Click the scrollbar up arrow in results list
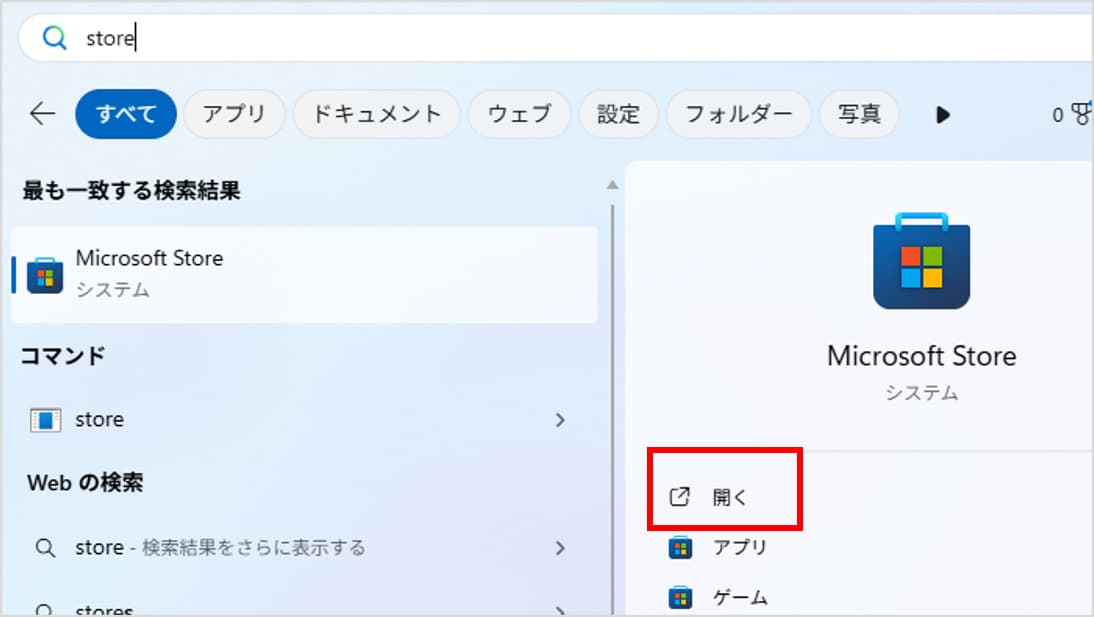The height and width of the screenshot is (617, 1094). [x=612, y=185]
